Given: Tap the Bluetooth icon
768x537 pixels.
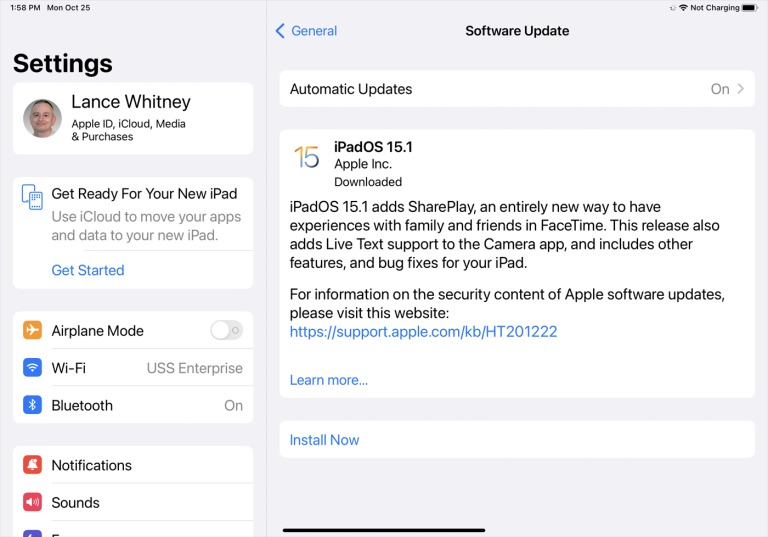Looking at the screenshot, I should point(32,405).
